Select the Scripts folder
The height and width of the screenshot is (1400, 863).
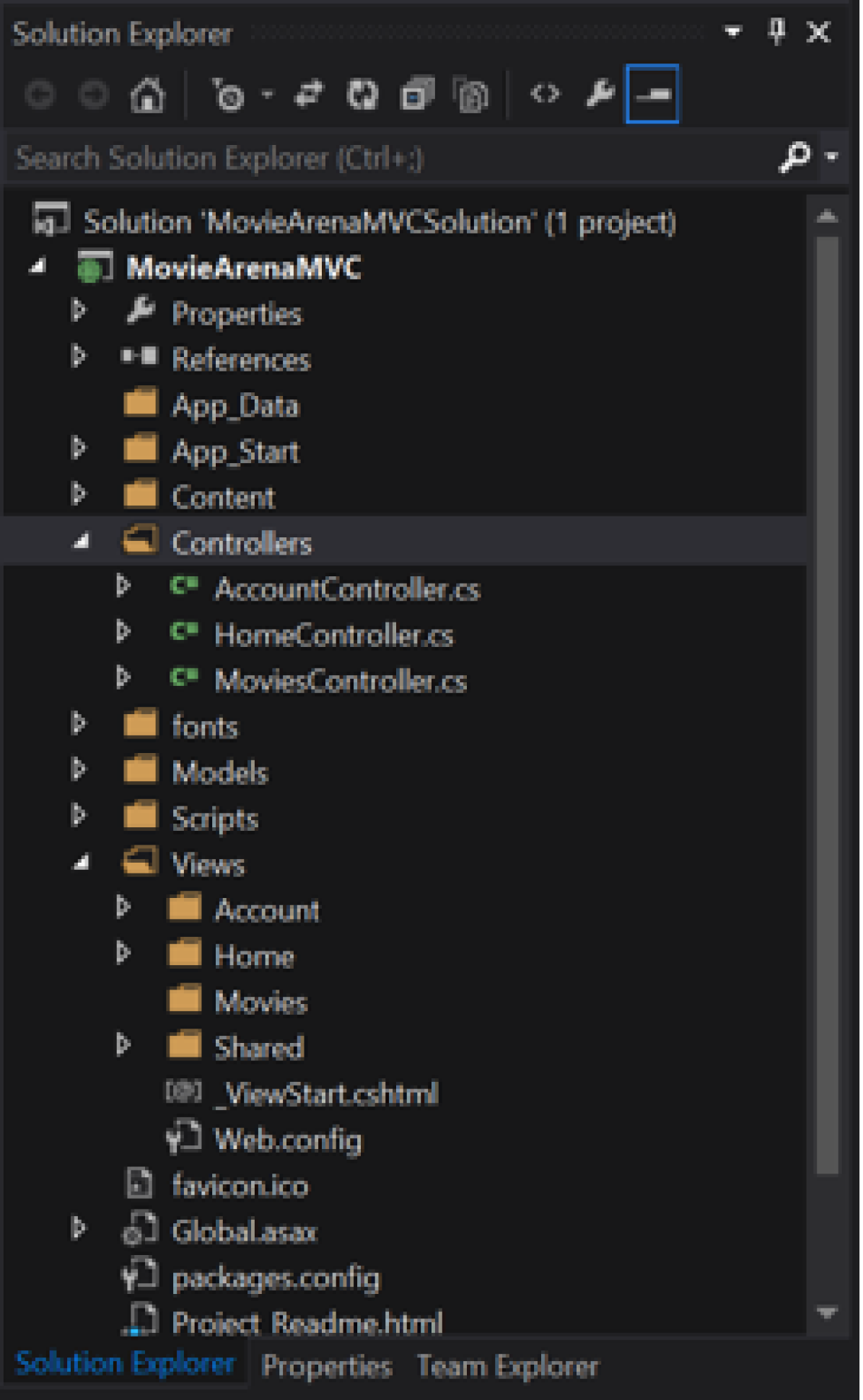215,819
